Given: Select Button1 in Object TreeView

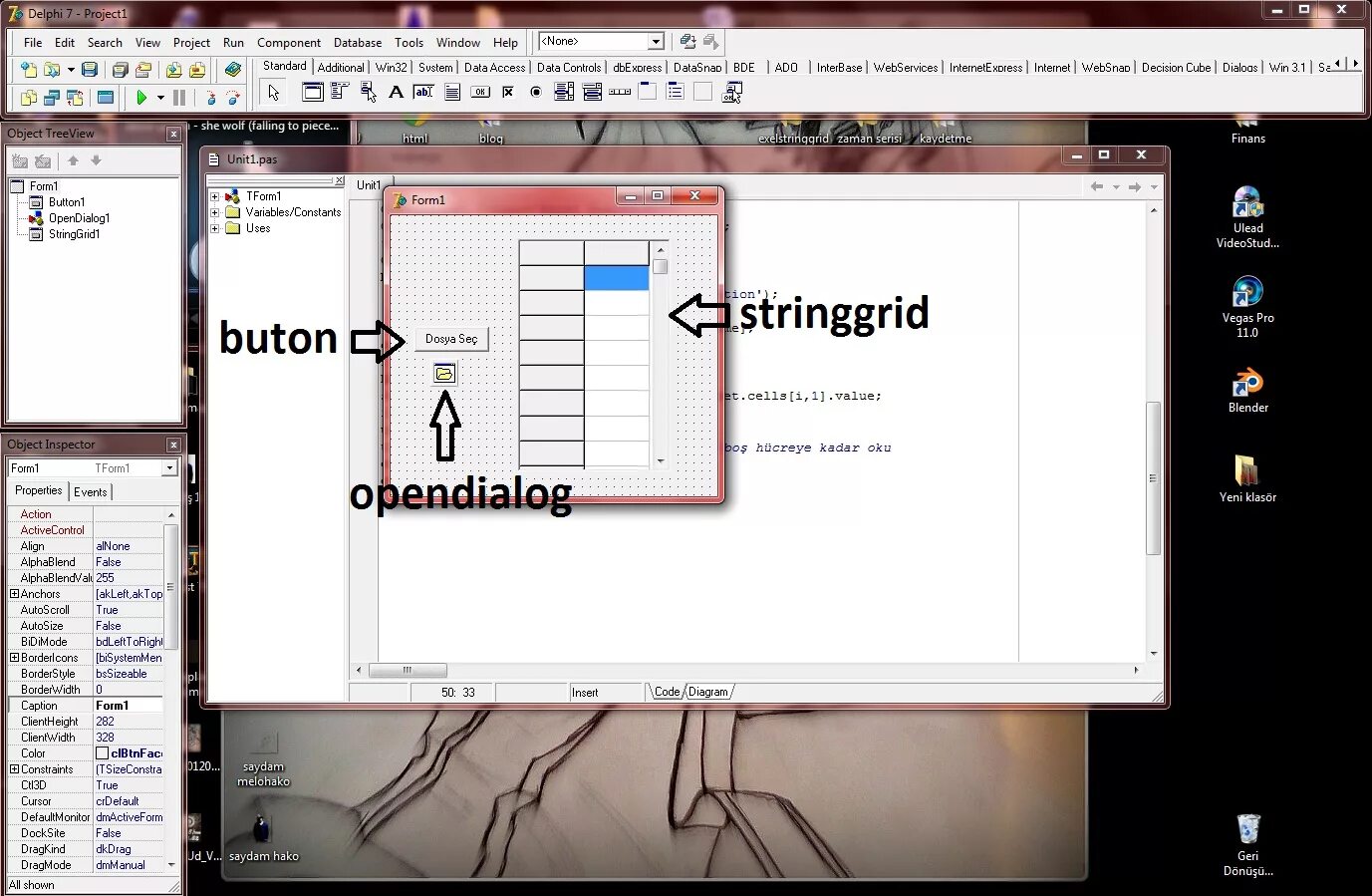Looking at the screenshot, I should pyautogui.click(x=66, y=202).
